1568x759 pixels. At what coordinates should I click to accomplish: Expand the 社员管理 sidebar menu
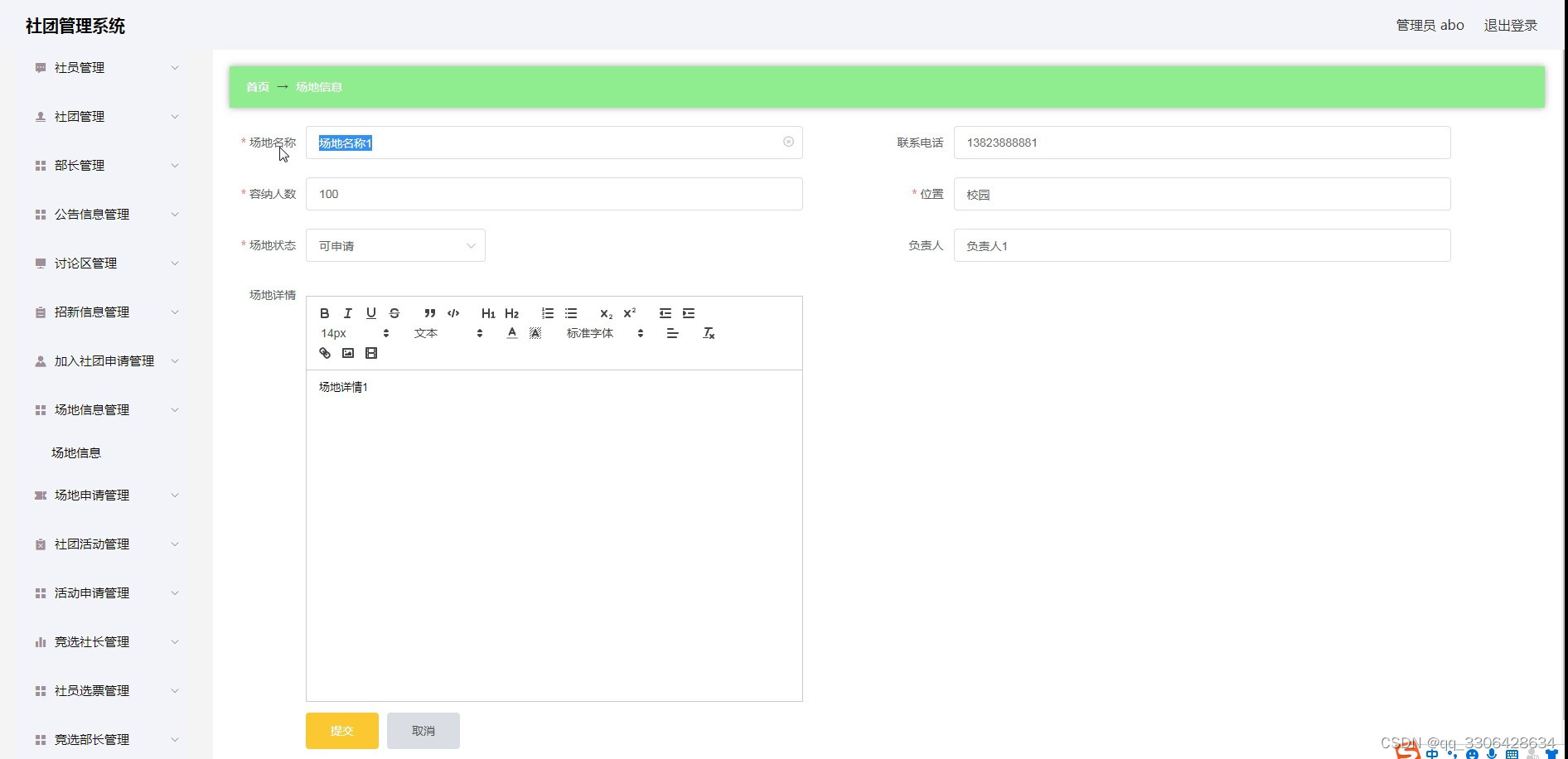coord(105,68)
